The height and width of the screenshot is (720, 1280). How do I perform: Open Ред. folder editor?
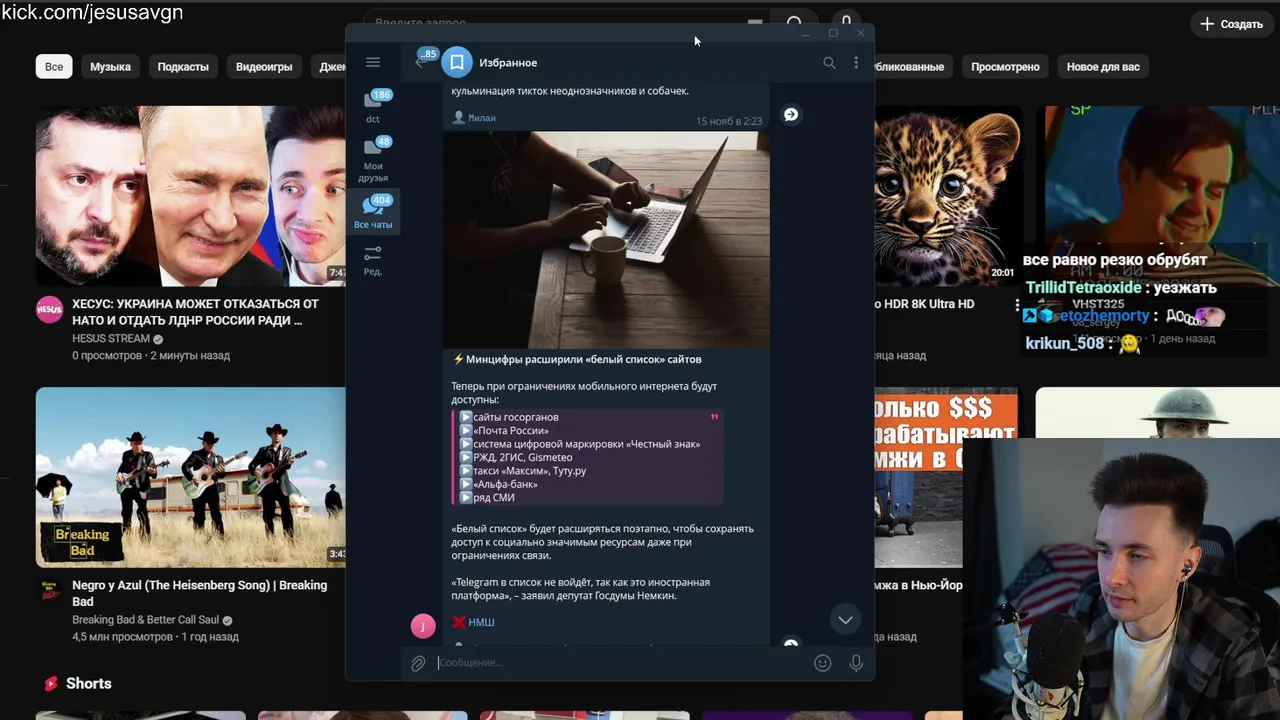click(x=373, y=260)
